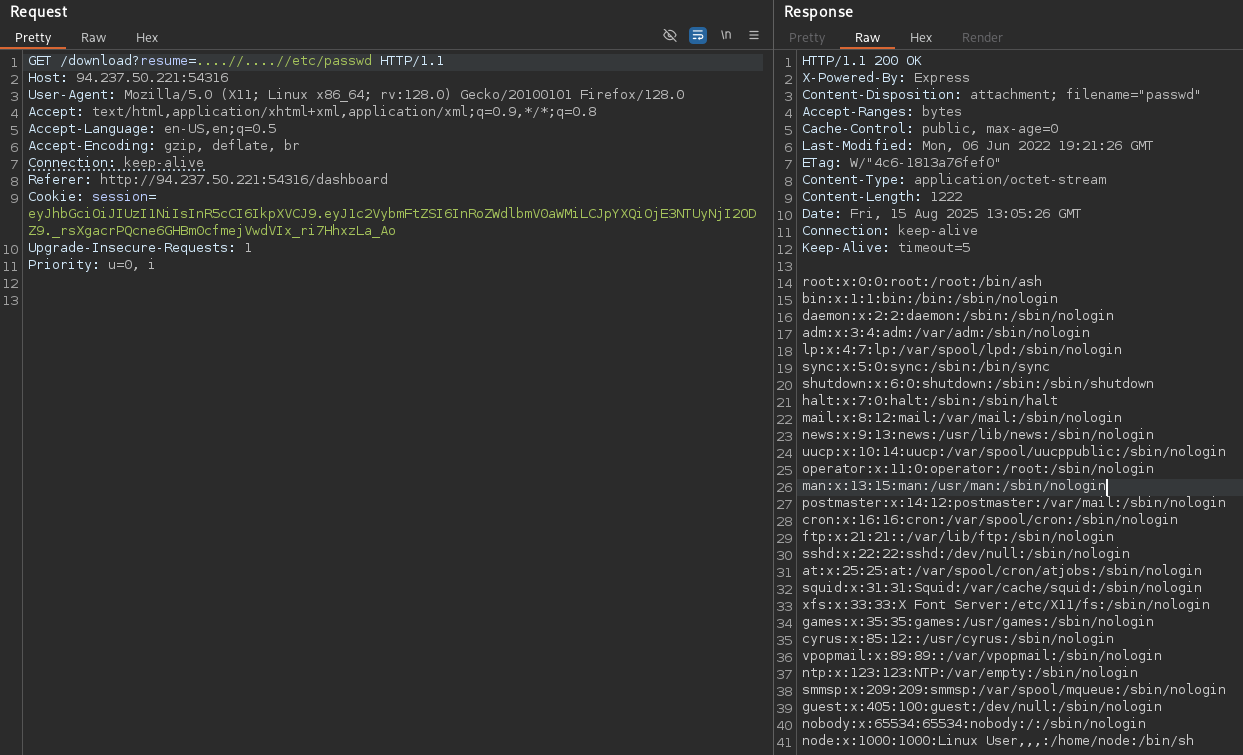Click the postmaster:x:14:12 passwd entry
This screenshot has width=1243, height=755.
[x=1014, y=503]
